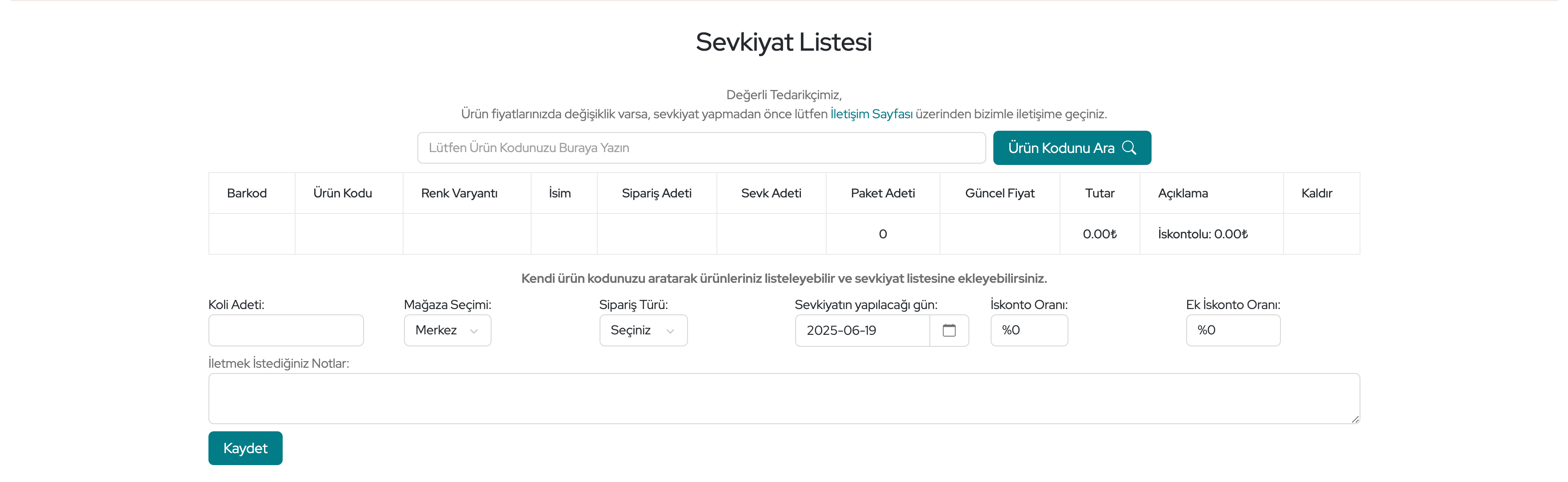Click the textarea resize handle
1568x482 pixels.
click(x=1354, y=419)
